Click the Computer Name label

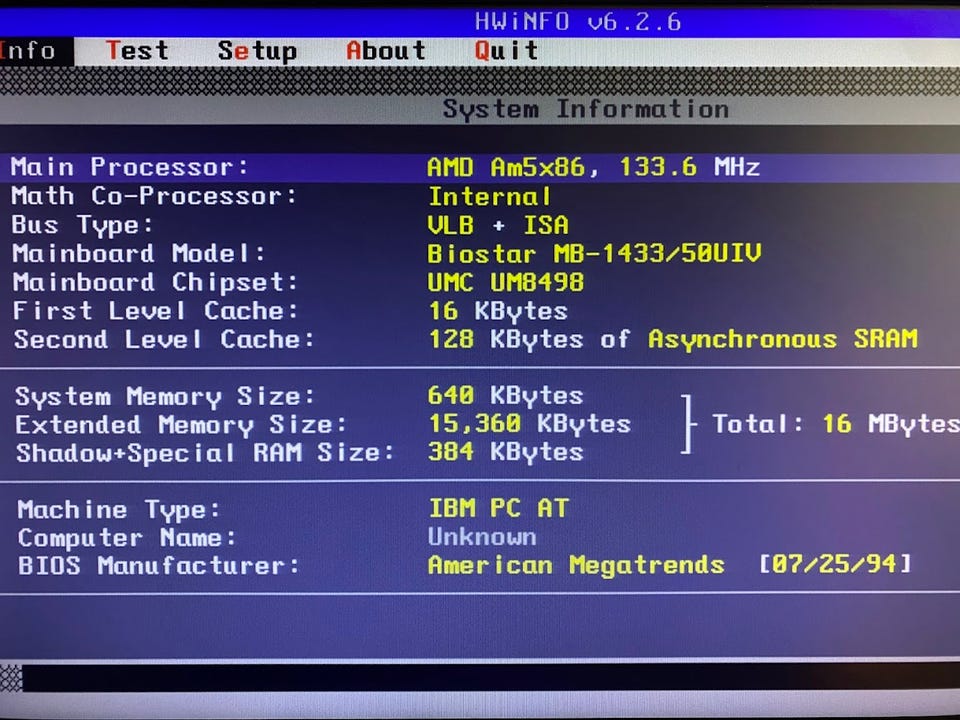126,538
